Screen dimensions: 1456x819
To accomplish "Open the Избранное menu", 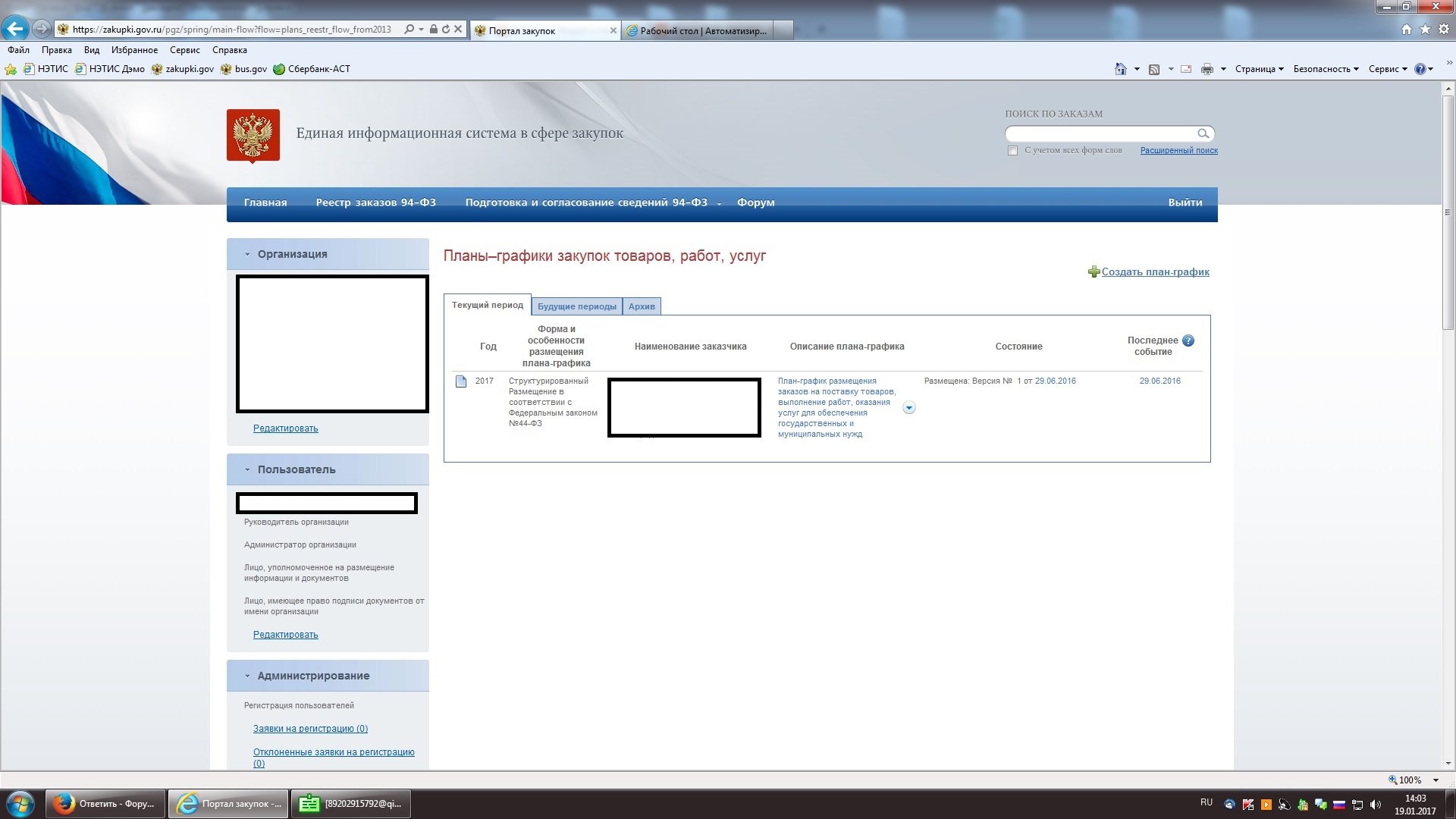I will point(134,50).
